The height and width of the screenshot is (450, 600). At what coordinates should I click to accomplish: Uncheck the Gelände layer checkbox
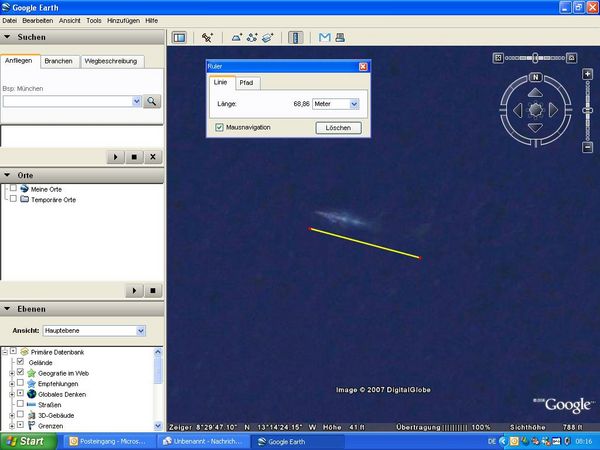(21, 362)
